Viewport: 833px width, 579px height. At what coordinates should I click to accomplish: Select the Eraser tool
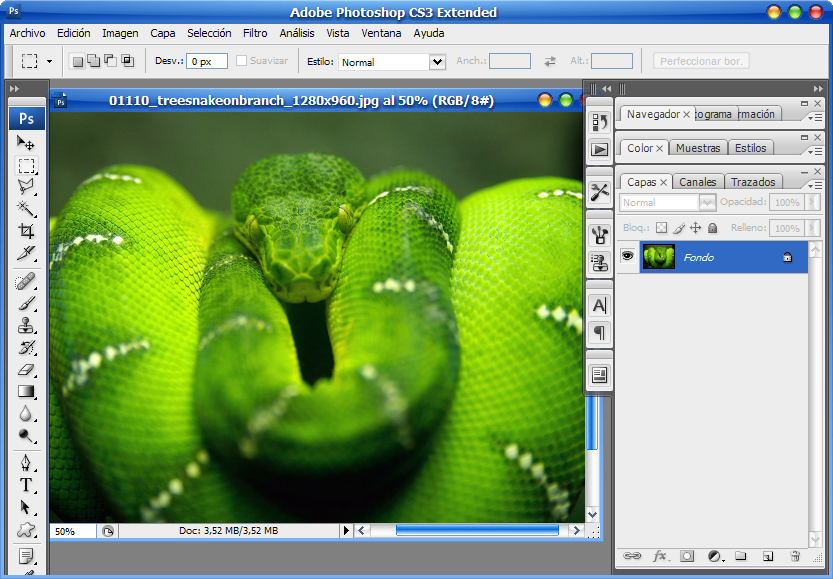(26, 369)
